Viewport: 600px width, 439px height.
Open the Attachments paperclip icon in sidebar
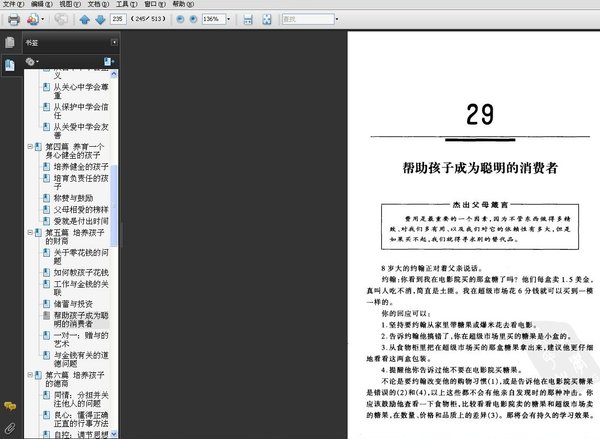[x=10, y=428]
